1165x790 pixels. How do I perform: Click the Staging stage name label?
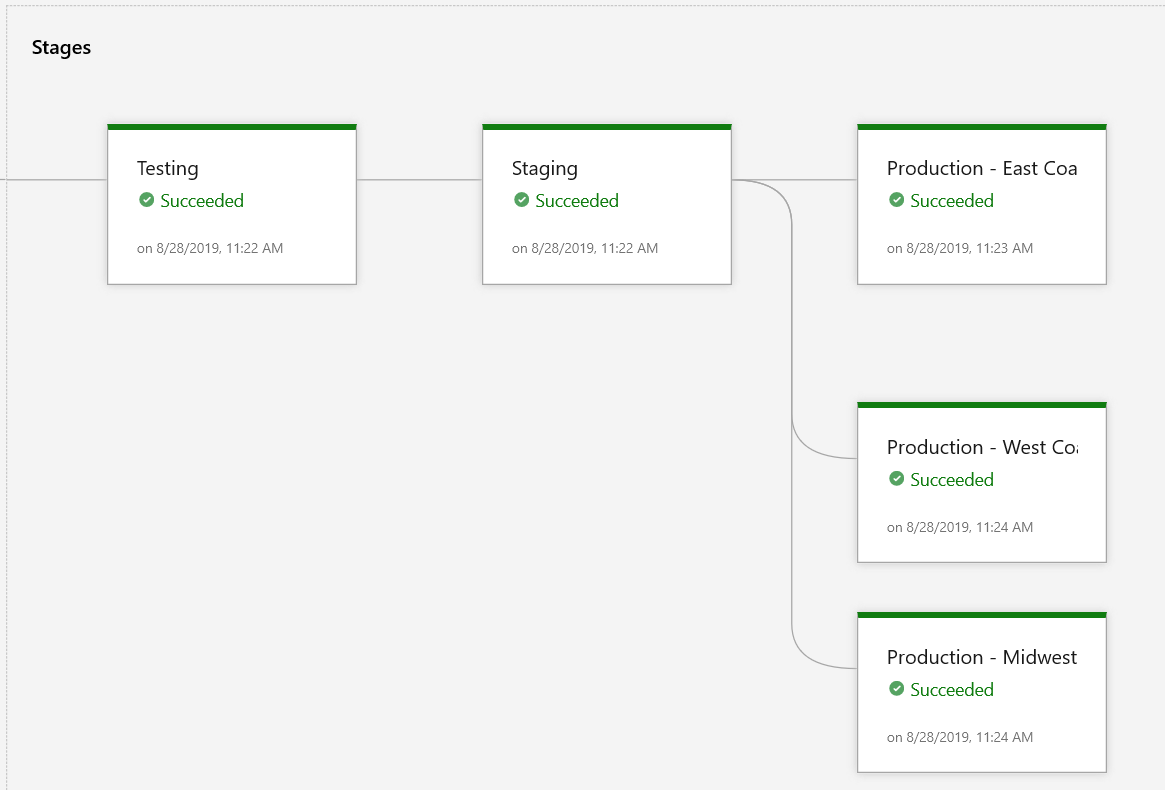[544, 168]
